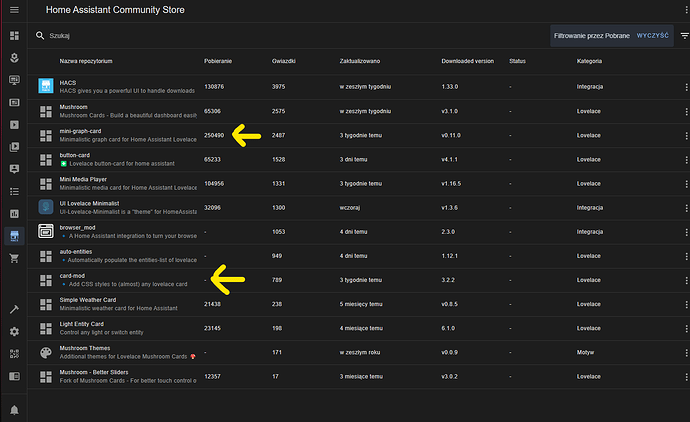Sort by Kategoria column header
The width and height of the screenshot is (690, 422).
pyautogui.click(x=589, y=61)
